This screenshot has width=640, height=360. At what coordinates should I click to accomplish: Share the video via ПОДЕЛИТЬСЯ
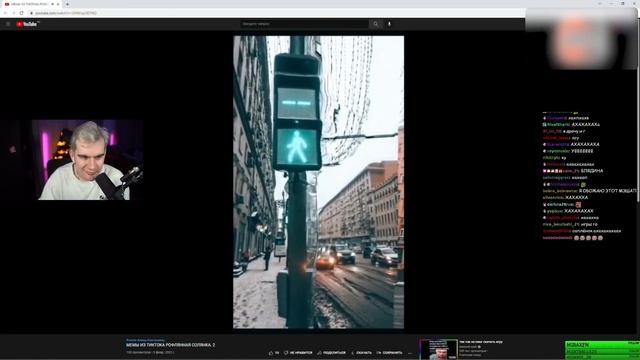331,353
